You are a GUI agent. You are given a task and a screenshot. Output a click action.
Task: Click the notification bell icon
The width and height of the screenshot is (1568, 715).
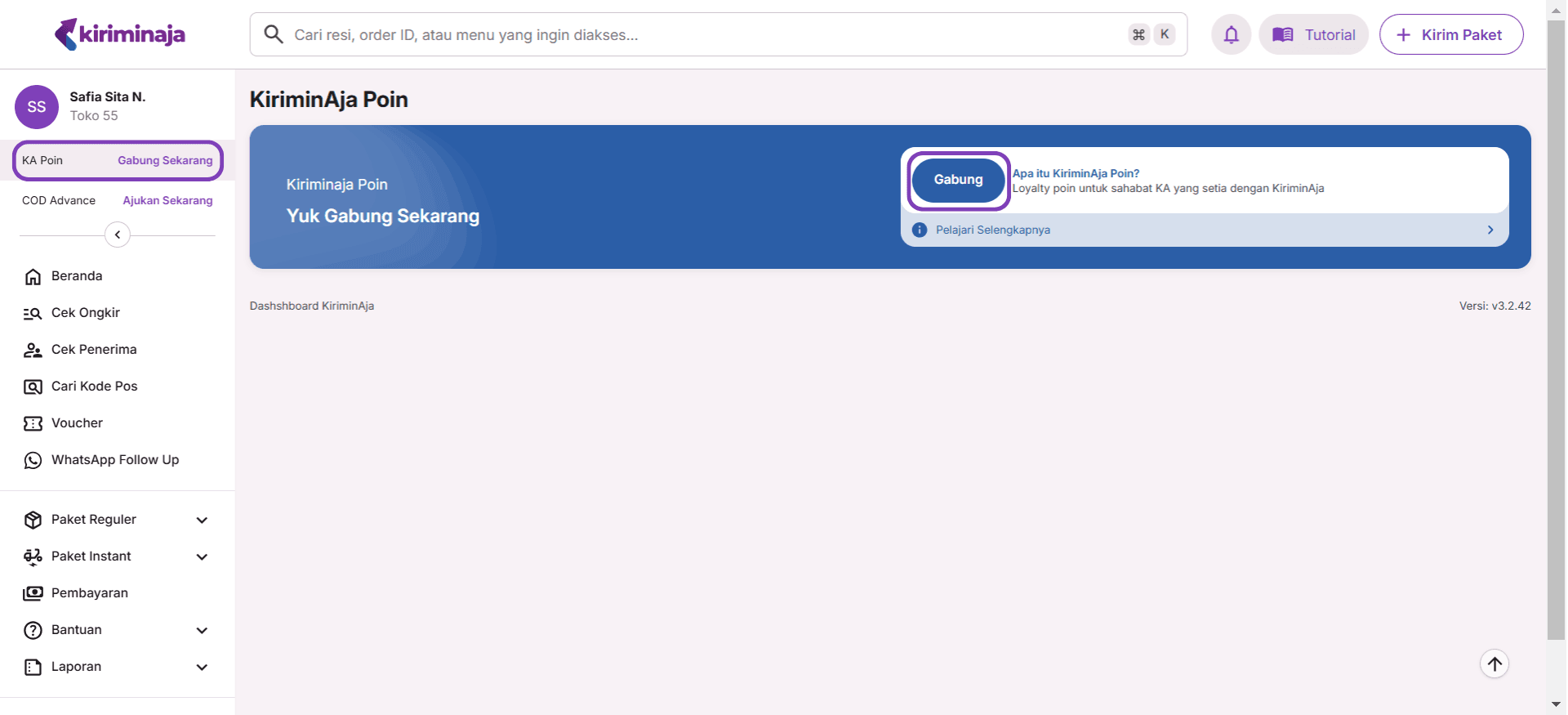tap(1231, 34)
